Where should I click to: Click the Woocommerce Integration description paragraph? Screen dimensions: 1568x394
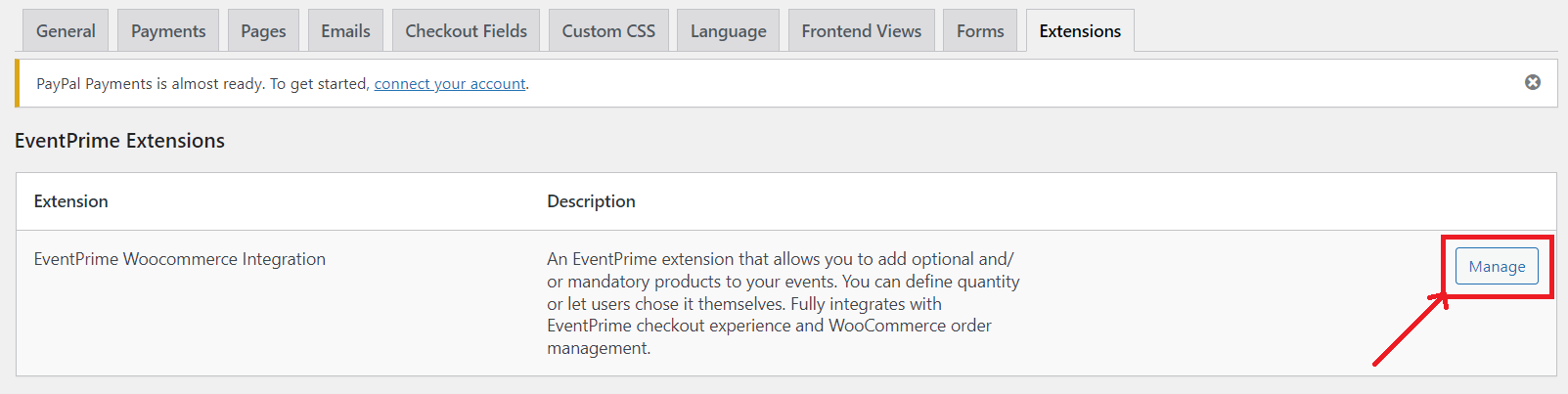[783, 303]
